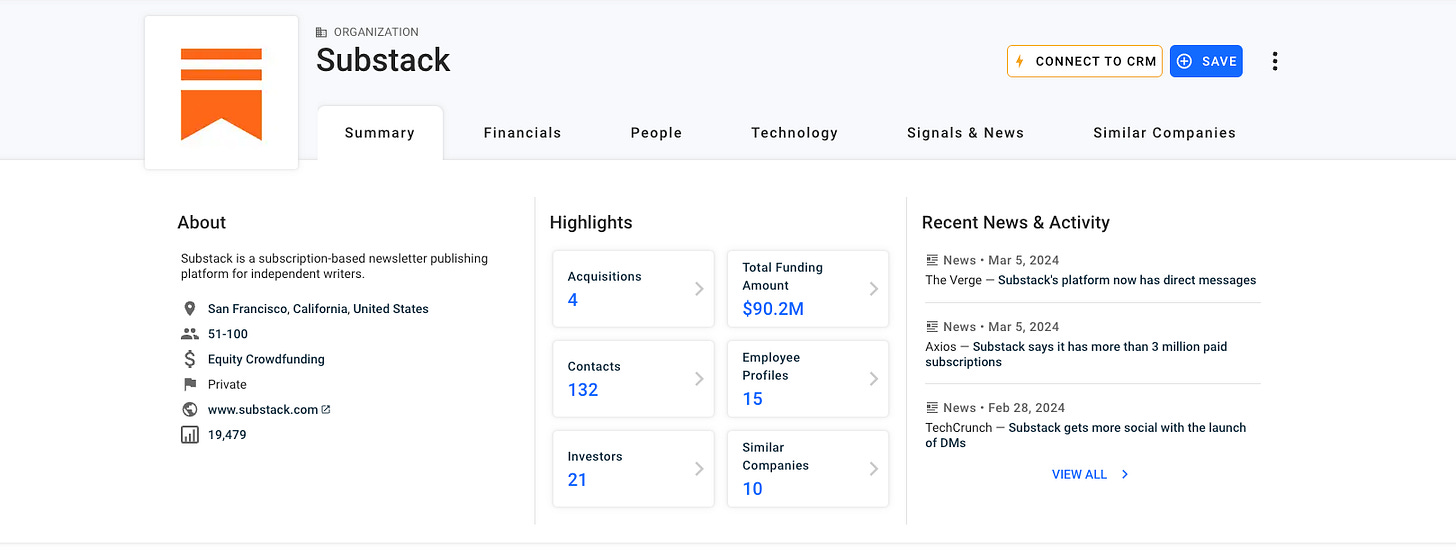
Task: Click the $90.2M funding value
Action: 773,309
